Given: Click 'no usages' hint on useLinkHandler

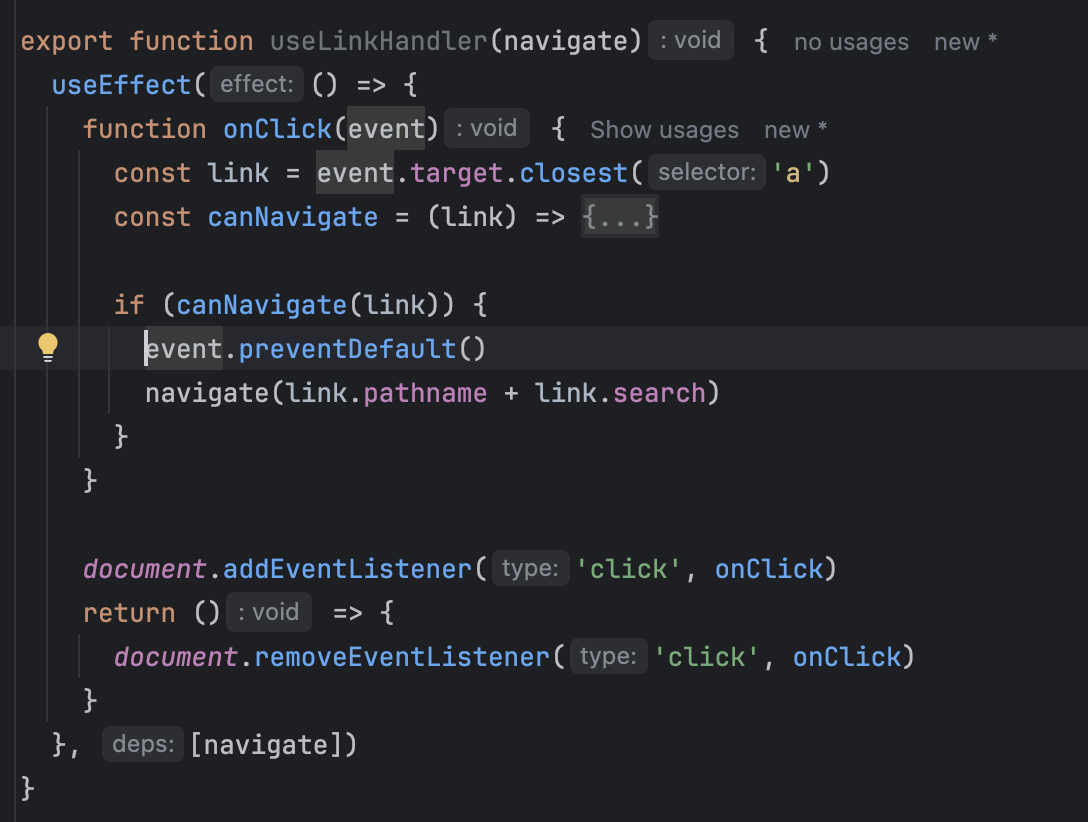Looking at the screenshot, I should [851, 42].
